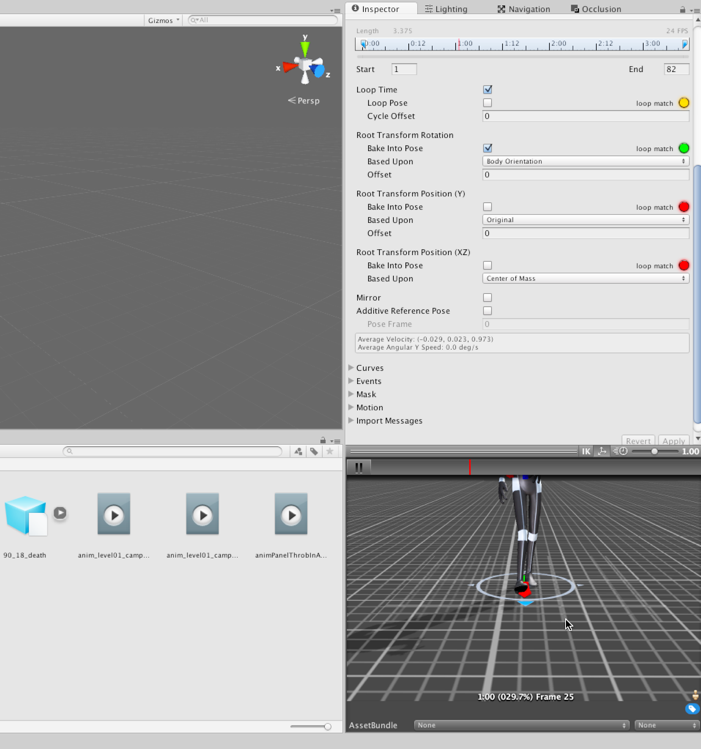Uncheck the Loop Time checkbox
The width and height of the screenshot is (701, 749).
point(487,90)
